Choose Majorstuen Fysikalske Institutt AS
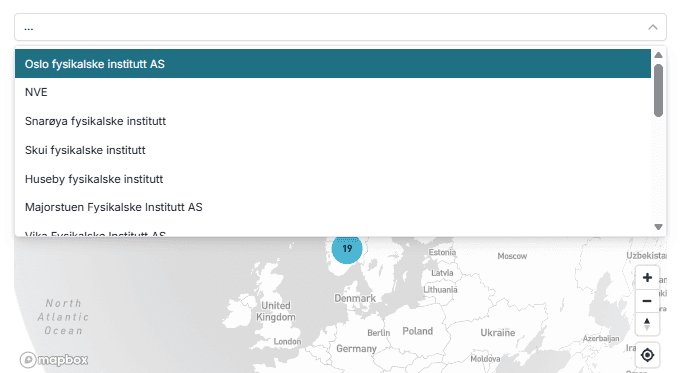 [x=333, y=207]
